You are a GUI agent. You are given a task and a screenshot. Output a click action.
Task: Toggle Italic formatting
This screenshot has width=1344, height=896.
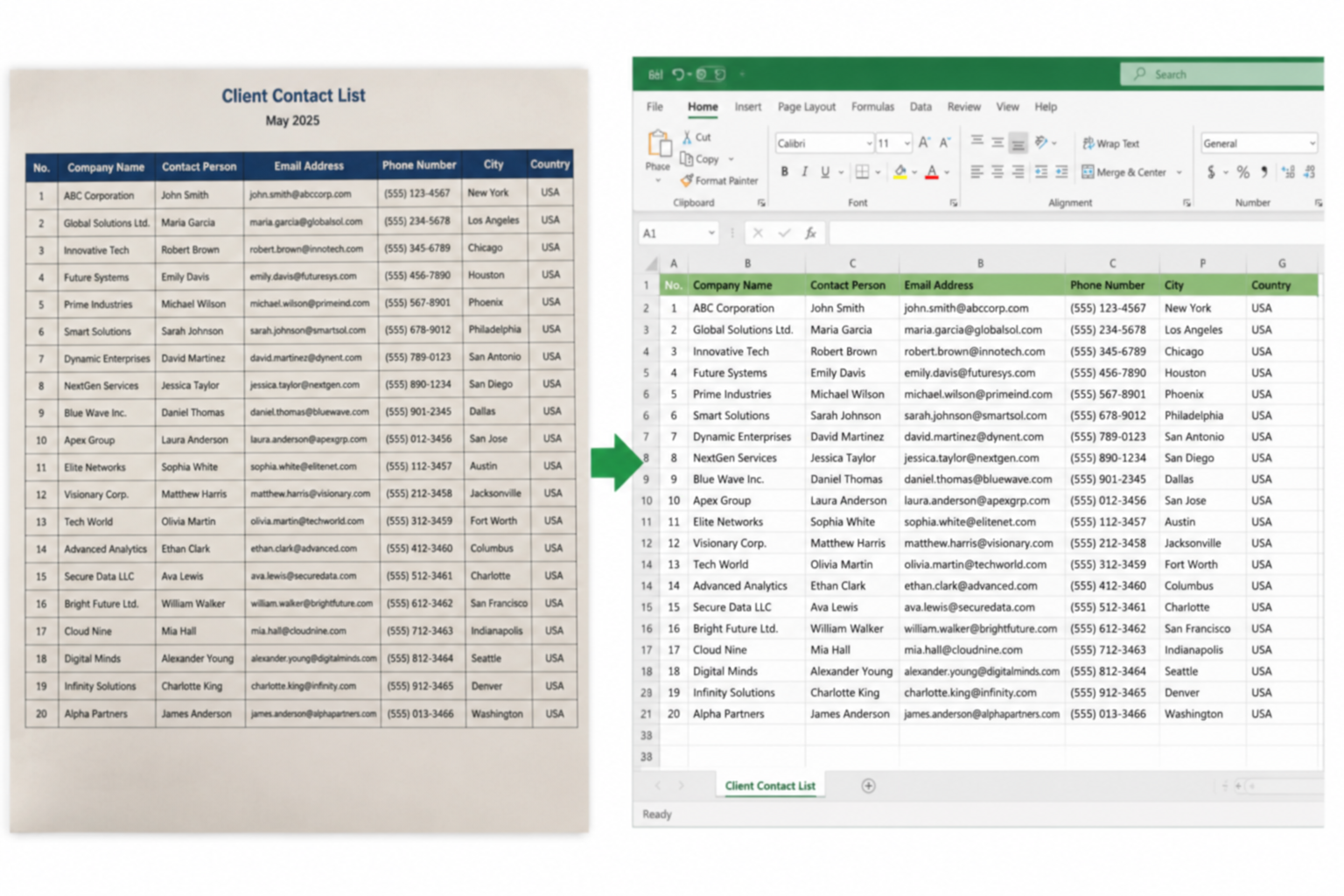click(x=805, y=171)
